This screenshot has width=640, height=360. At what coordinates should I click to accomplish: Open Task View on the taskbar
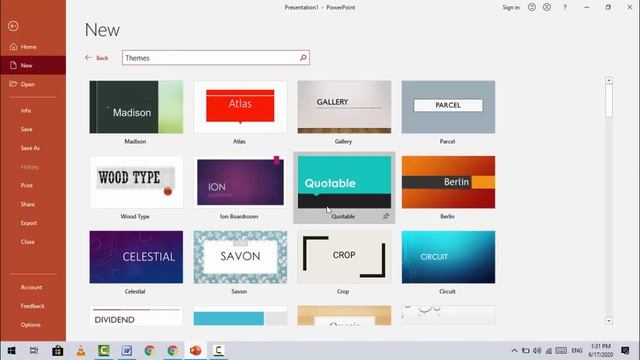pos(34,351)
